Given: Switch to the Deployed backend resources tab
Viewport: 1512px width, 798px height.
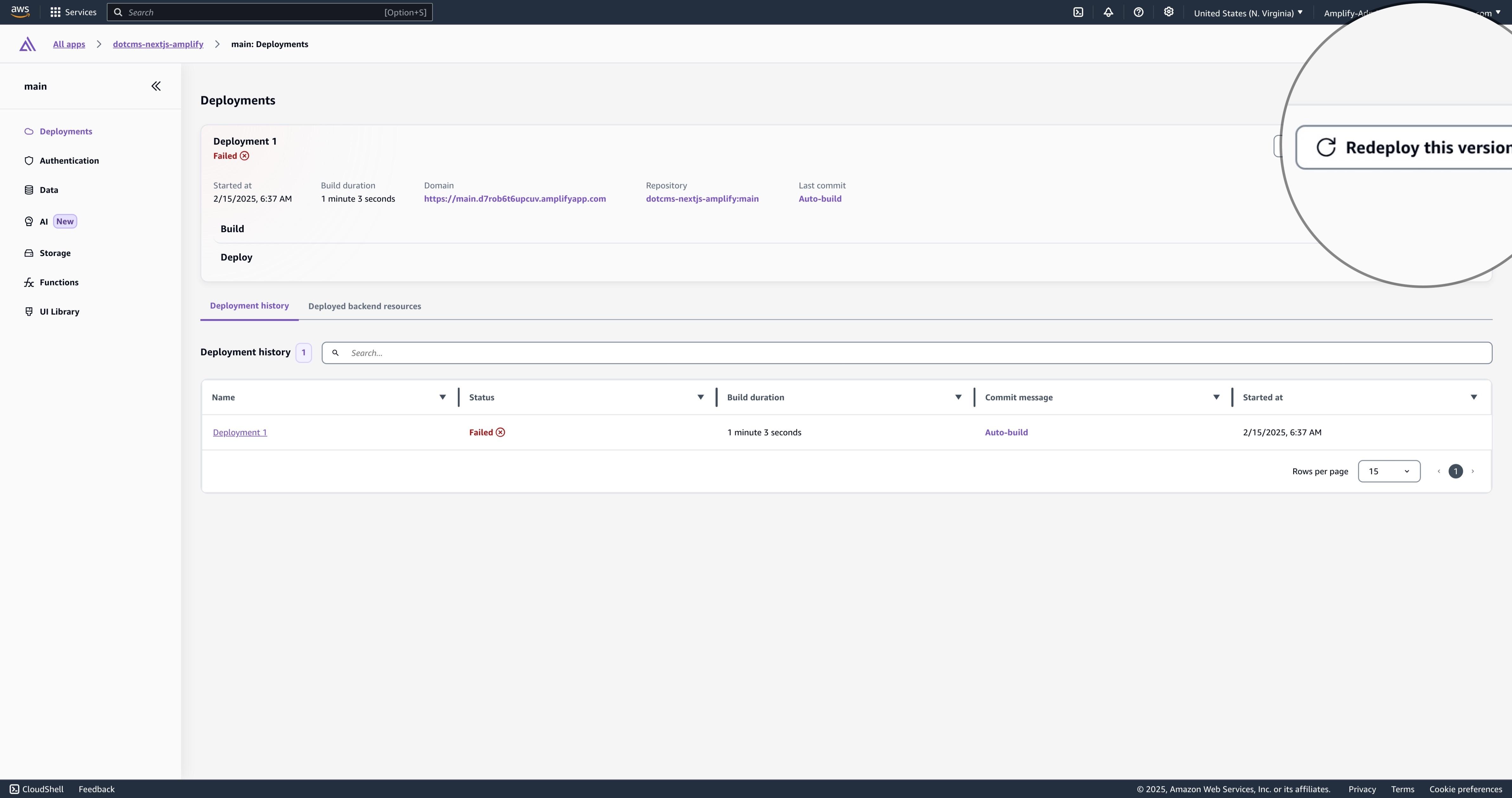Looking at the screenshot, I should [365, 306].
